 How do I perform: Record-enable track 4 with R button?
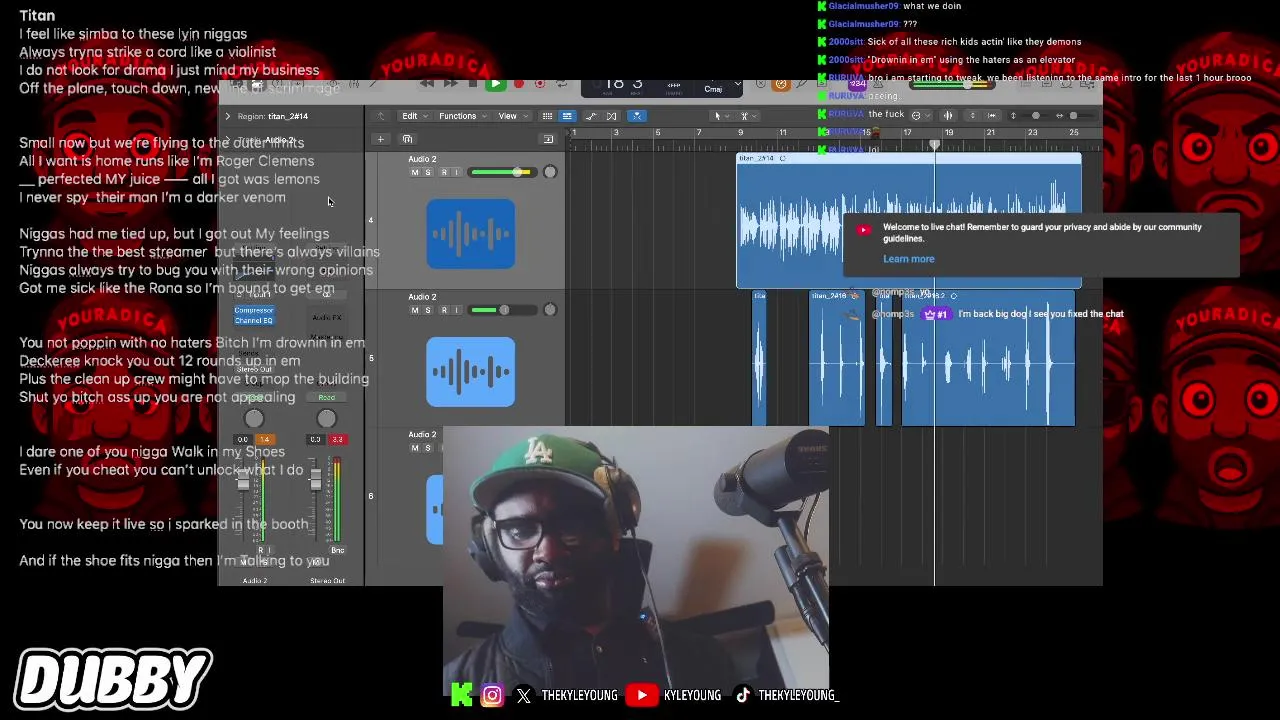coord(444,172)
